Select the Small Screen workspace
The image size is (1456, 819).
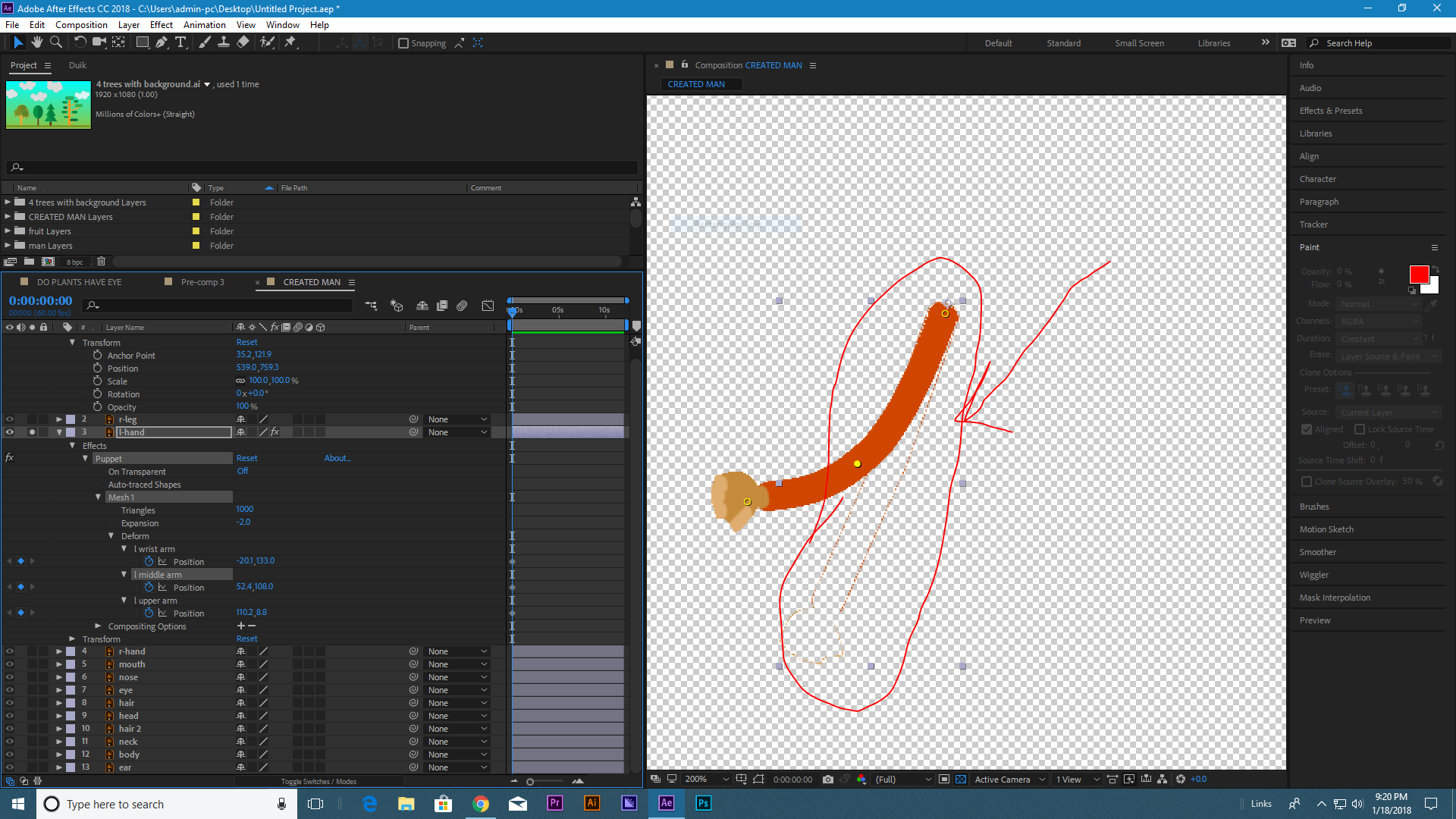pos(1139,43)
